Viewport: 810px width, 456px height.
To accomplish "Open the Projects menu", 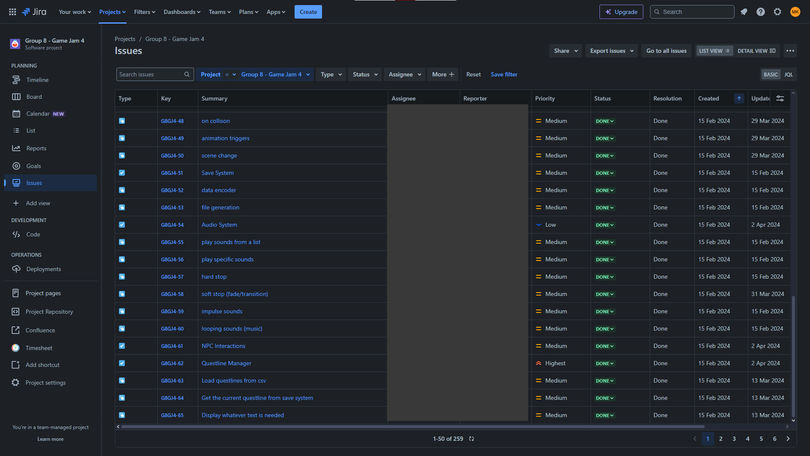I will [x=112, y=12].
